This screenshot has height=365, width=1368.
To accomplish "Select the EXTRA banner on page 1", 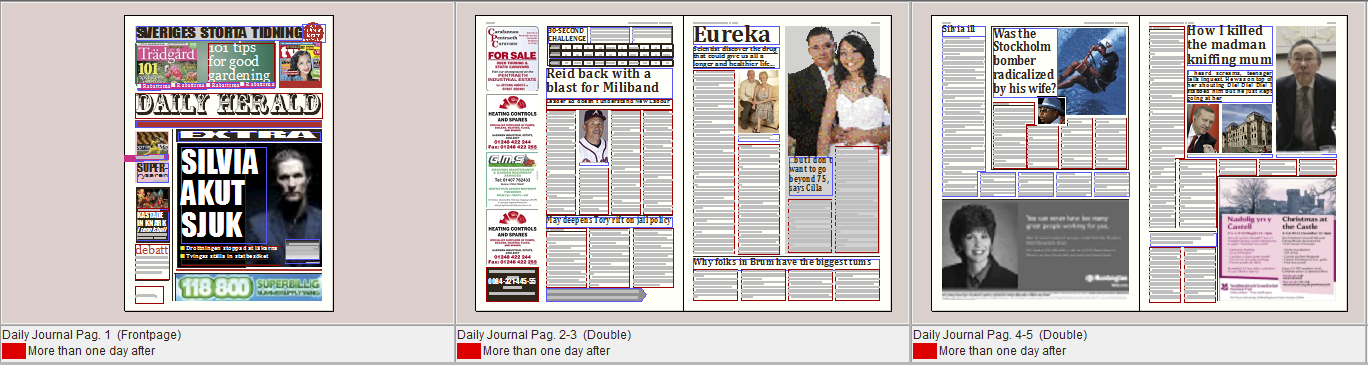I will (248, 135).
